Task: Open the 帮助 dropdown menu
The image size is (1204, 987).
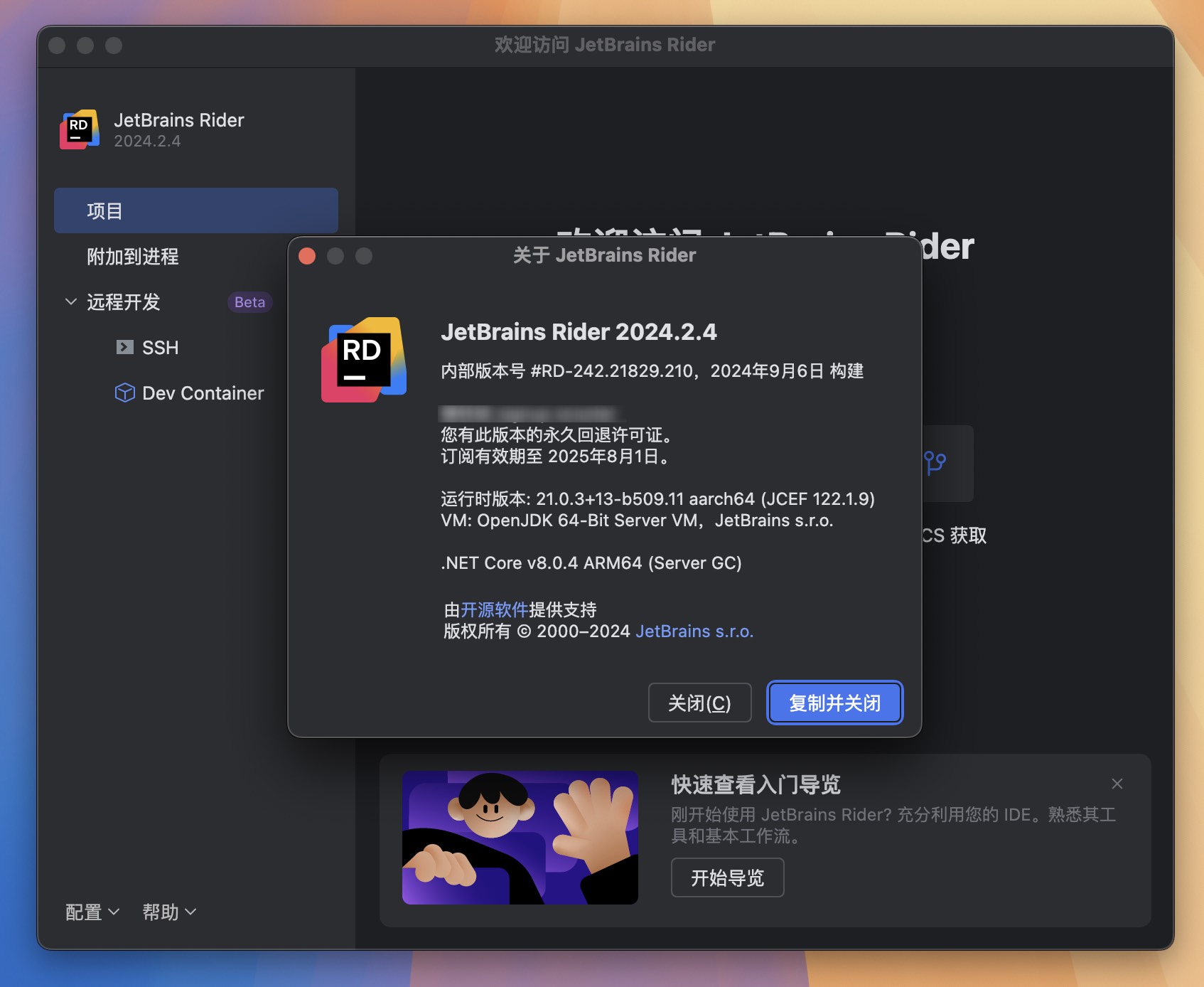Action: click(169, 912)
